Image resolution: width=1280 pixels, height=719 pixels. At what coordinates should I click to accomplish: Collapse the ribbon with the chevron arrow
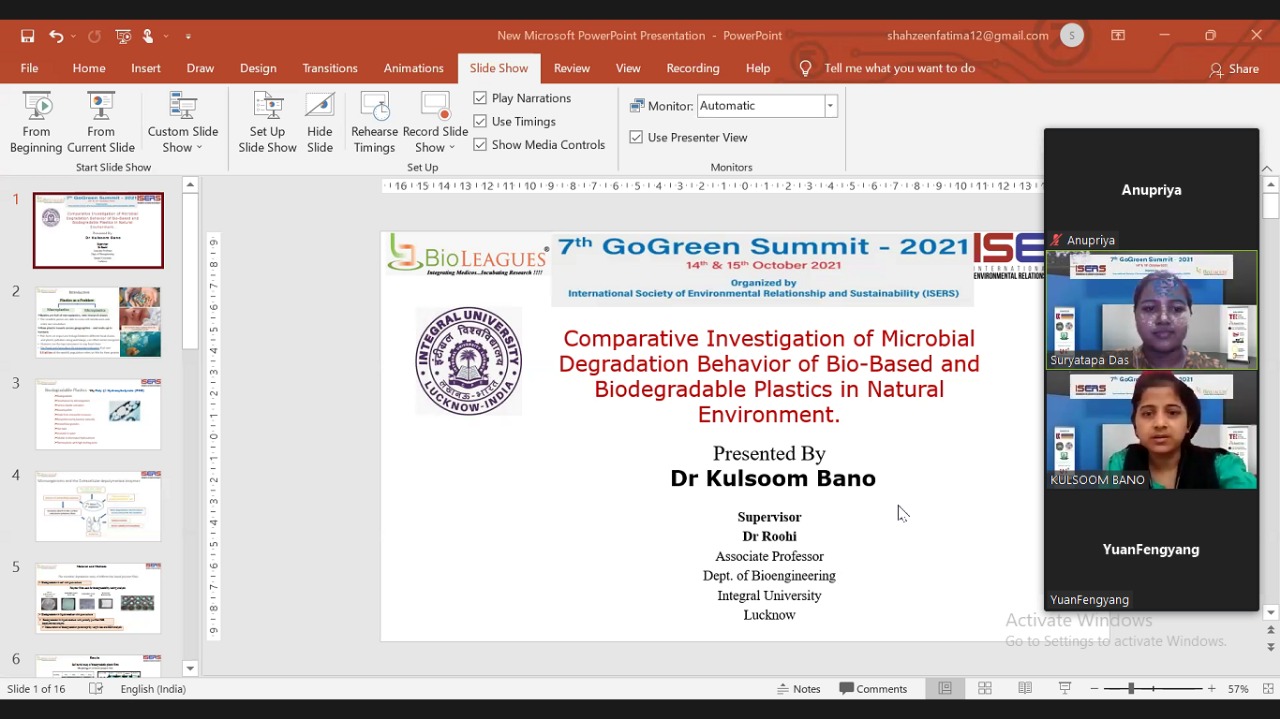pyautogui.click(x=1266, y=168)
